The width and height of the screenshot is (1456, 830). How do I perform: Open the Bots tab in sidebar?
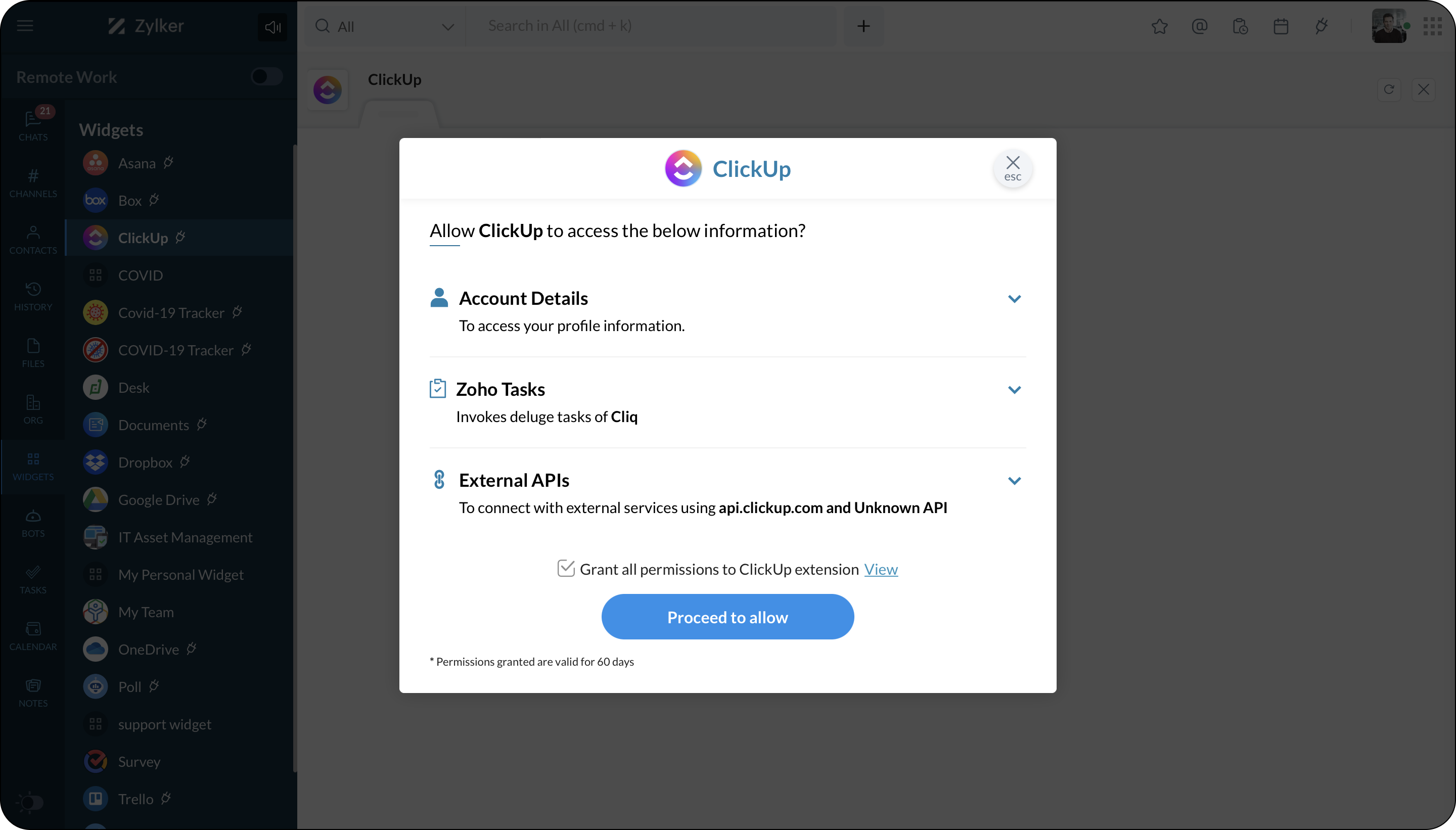(33, 523)
